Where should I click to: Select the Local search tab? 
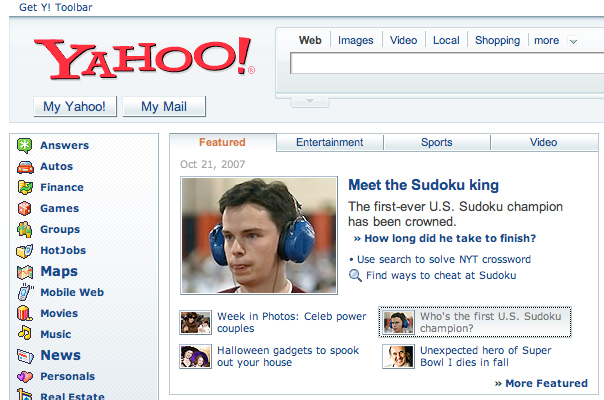coord(446,40)
